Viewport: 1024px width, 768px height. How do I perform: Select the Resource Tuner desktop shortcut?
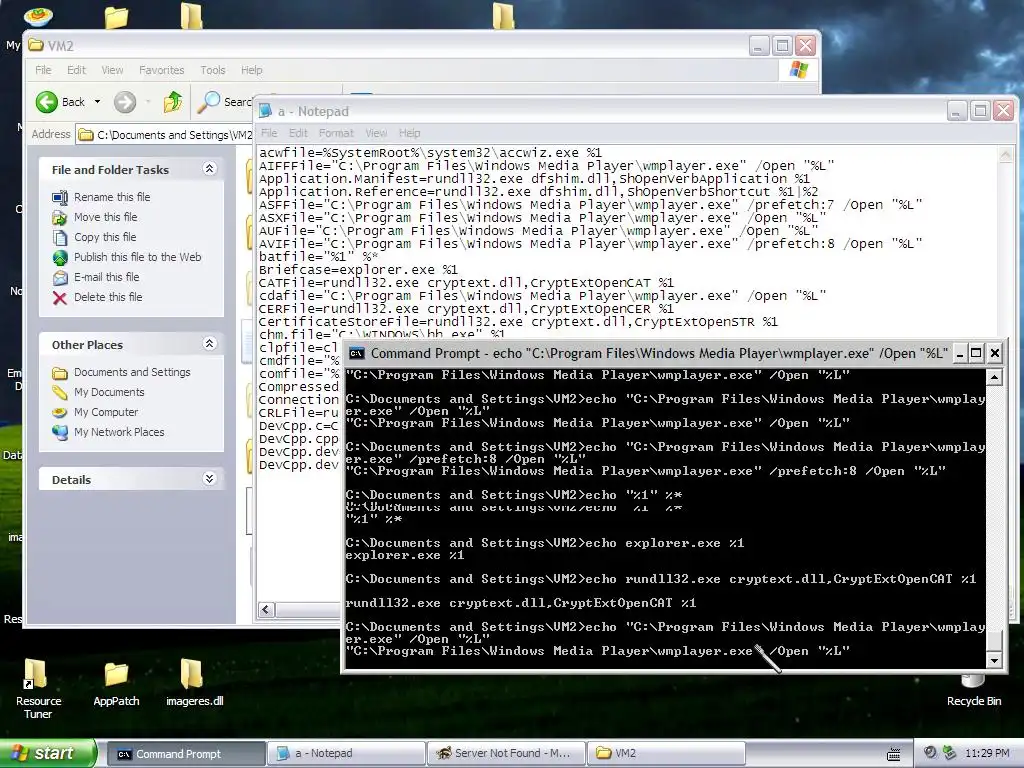(38, 690)
